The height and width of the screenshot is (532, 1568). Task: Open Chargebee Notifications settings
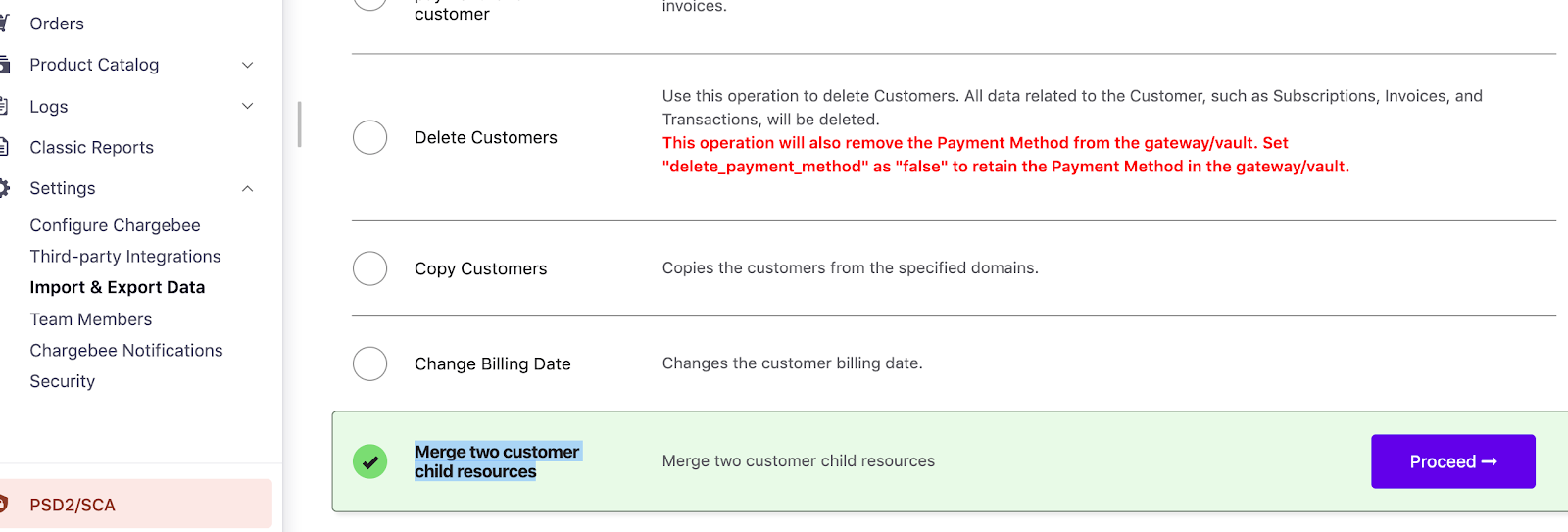click(126, 351)
